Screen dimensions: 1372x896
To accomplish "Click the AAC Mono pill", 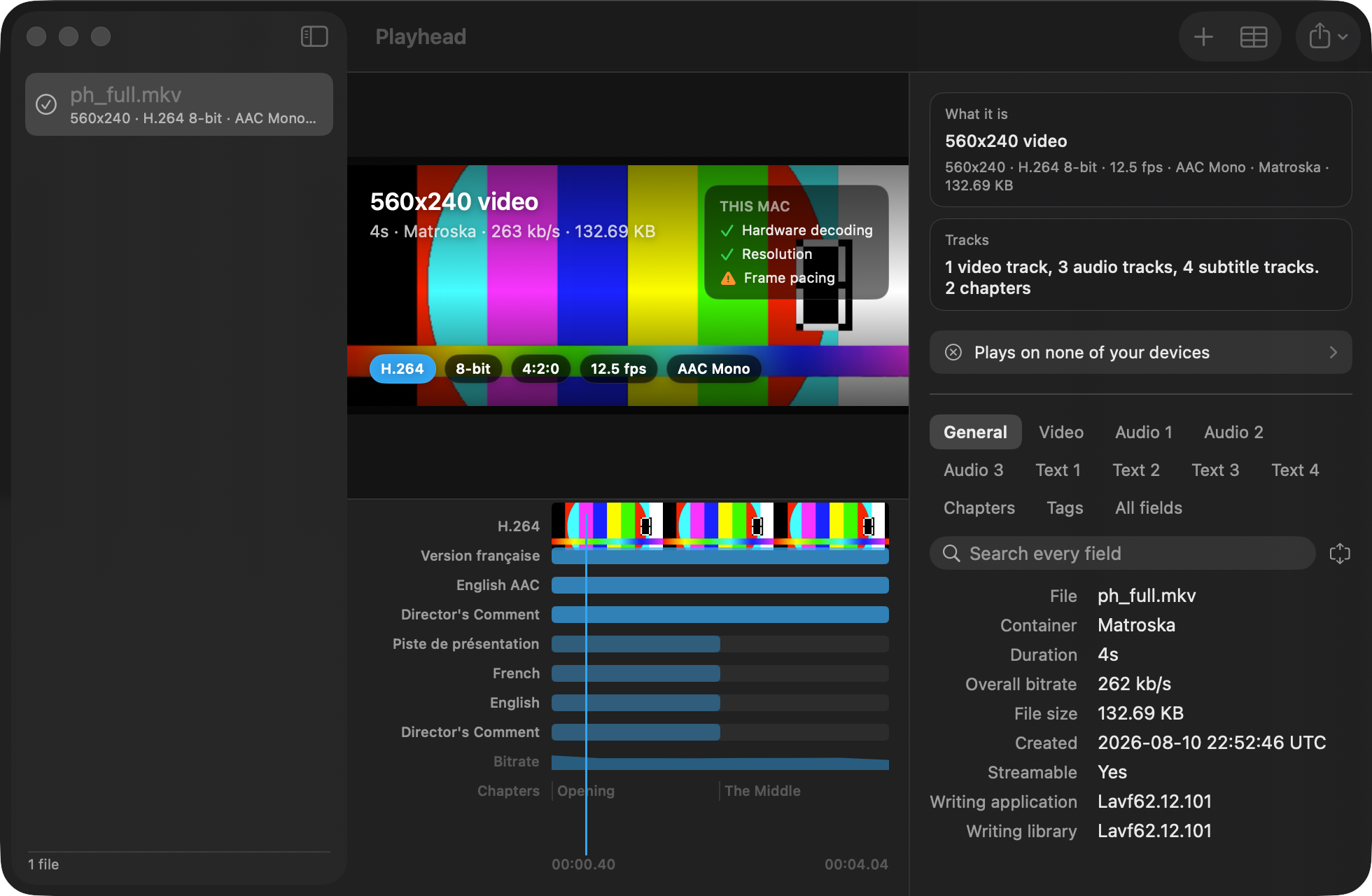I will click(x=713, y=369).
